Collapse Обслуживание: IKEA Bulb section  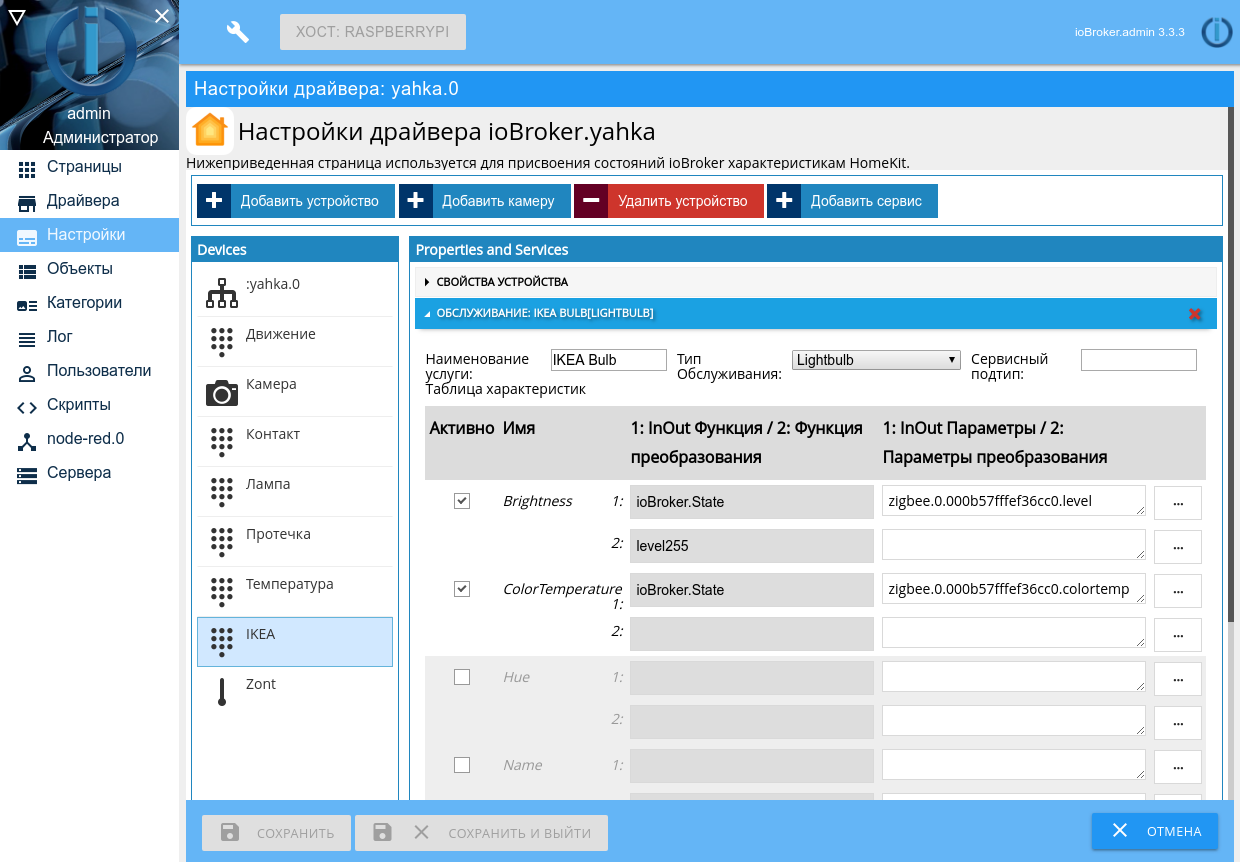(816, 313)
